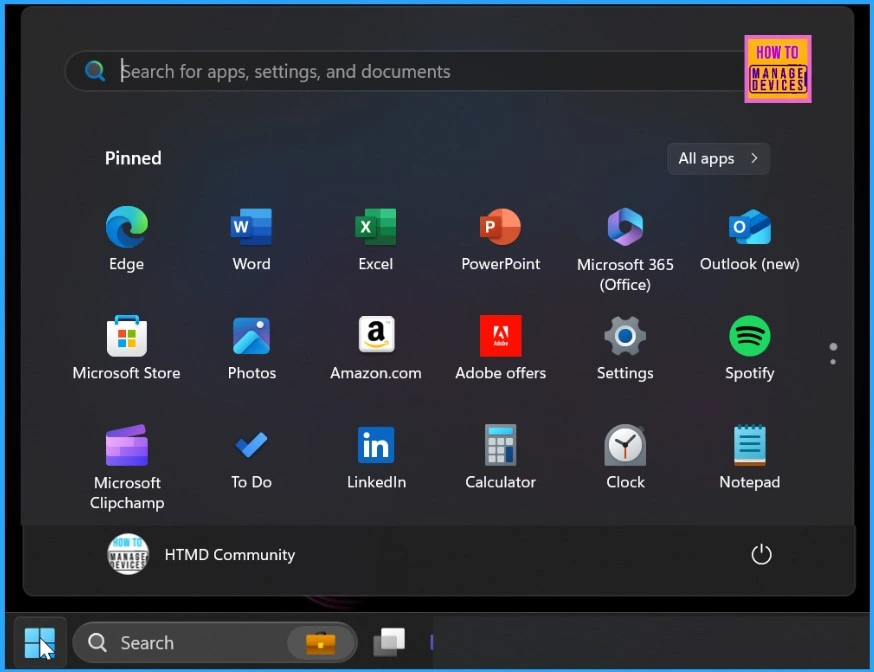Launch the Photos app

pyautogui.click(x=251, y=348)
